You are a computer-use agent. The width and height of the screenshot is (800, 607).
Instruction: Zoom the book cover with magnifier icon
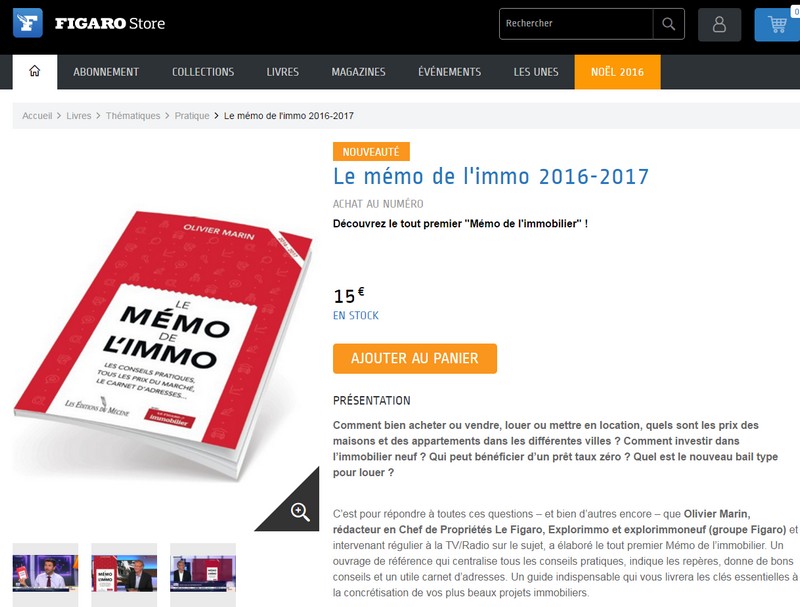pos(300,512)
